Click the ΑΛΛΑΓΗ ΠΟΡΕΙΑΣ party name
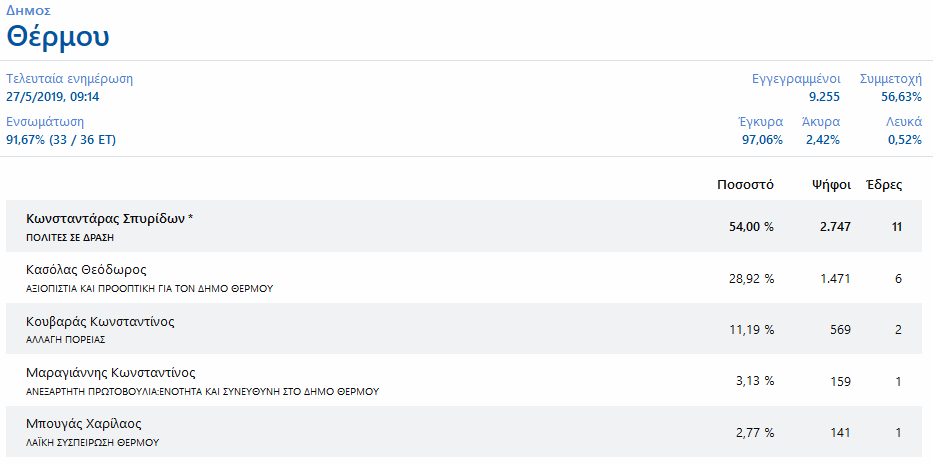The width and height of the screenshot is (933, 464). coord(65,340)
